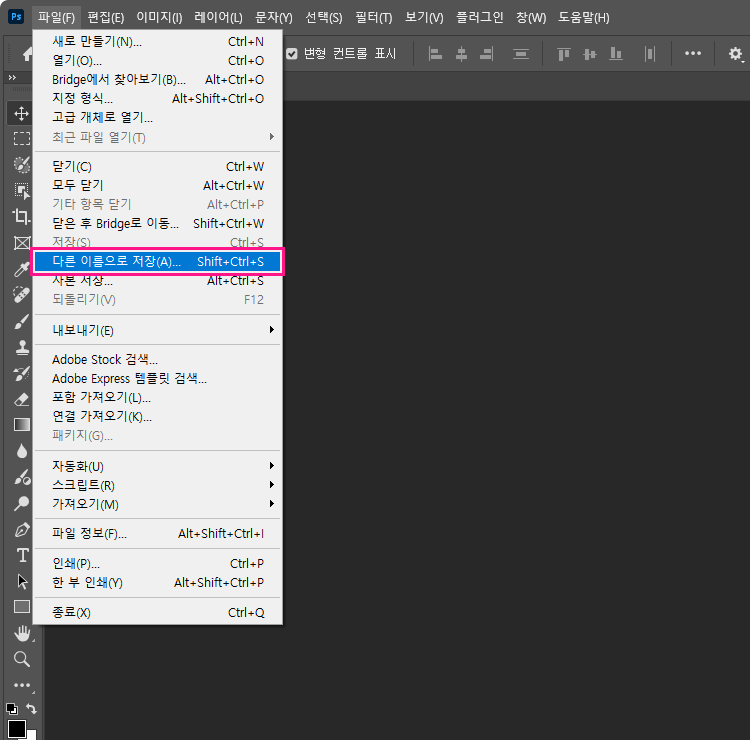Screen dimensions: 750x740
Task: Activate the Horizontal Type tool
Action: (x=21, y=555)
